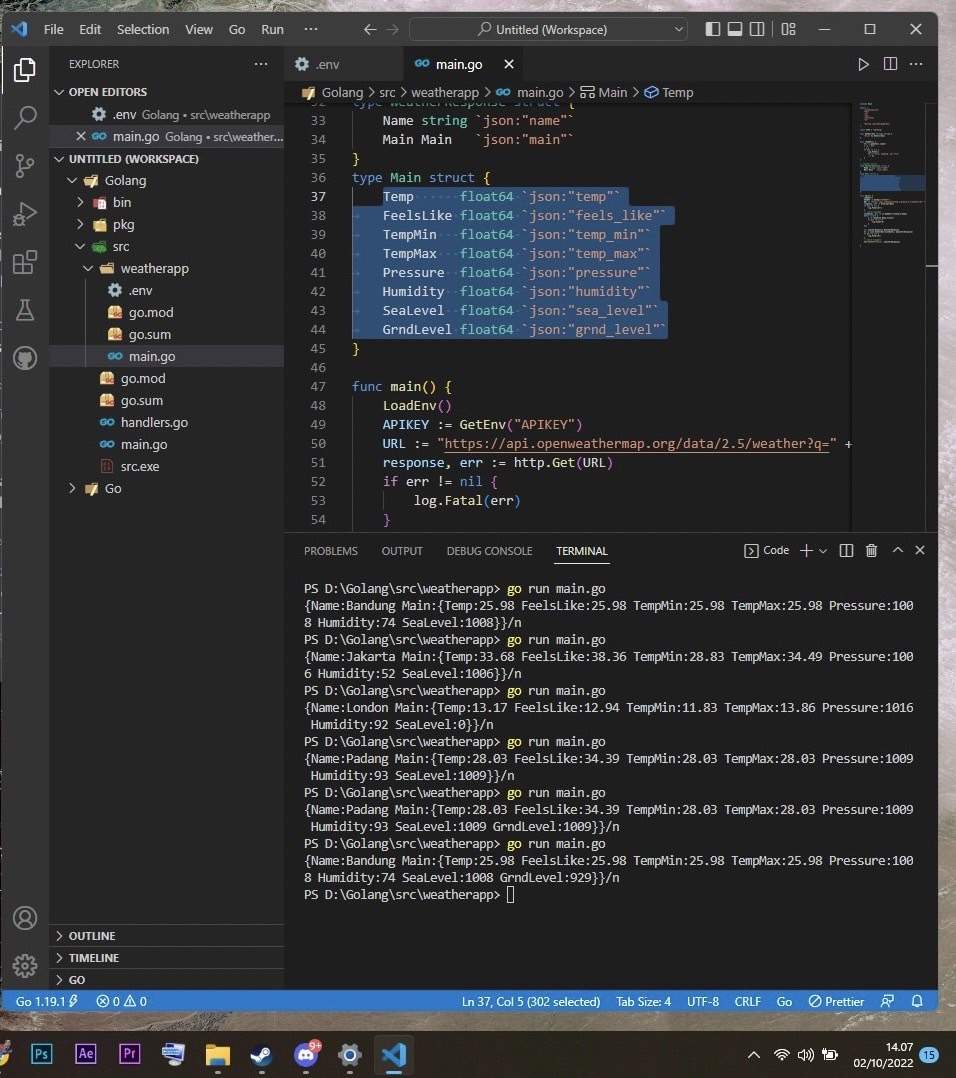This screenshot has width=956, height=1078.
Task: Open the notifications bell in the status bar
Action: (917, 1001)
